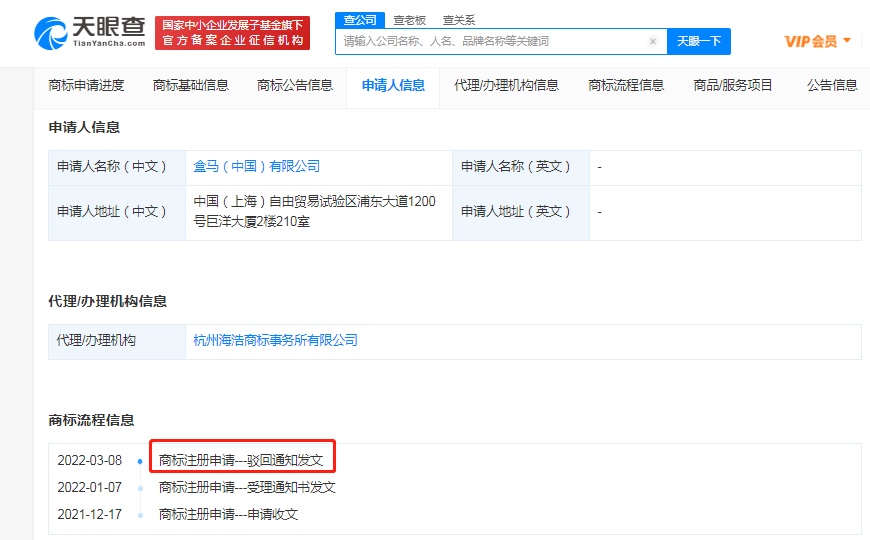870x540 pixels.
Task: Open the red 官方备案企业征信机构 banner
Action: (x=232, y=33)
